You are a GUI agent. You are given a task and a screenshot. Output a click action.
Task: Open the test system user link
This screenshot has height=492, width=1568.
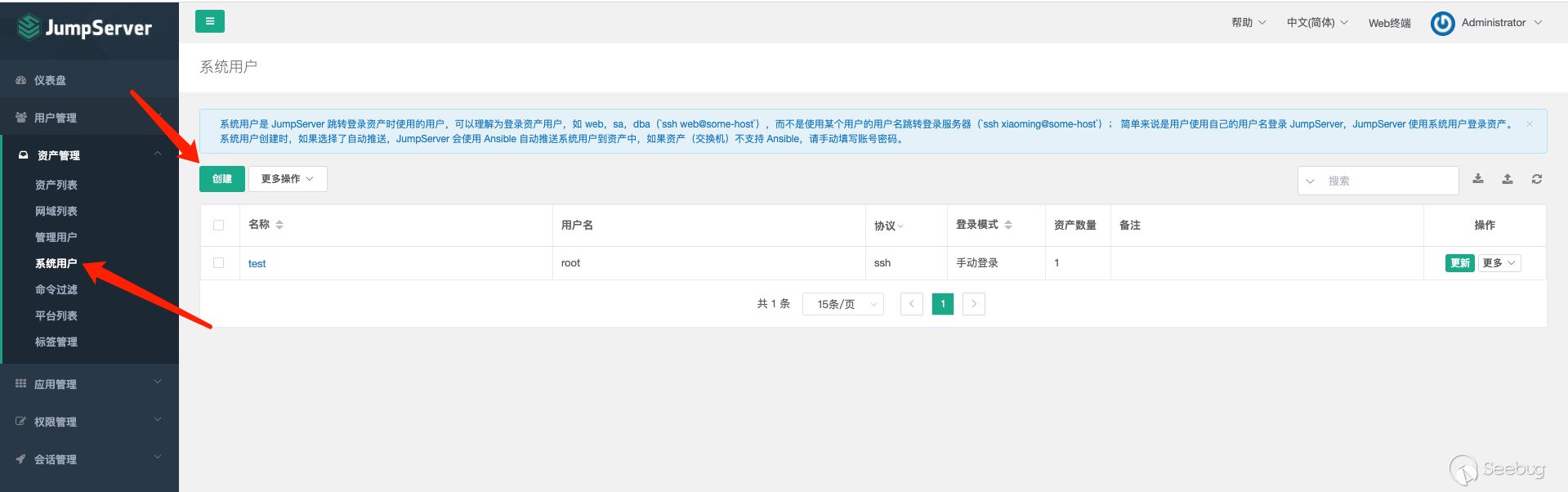point(257,264)
